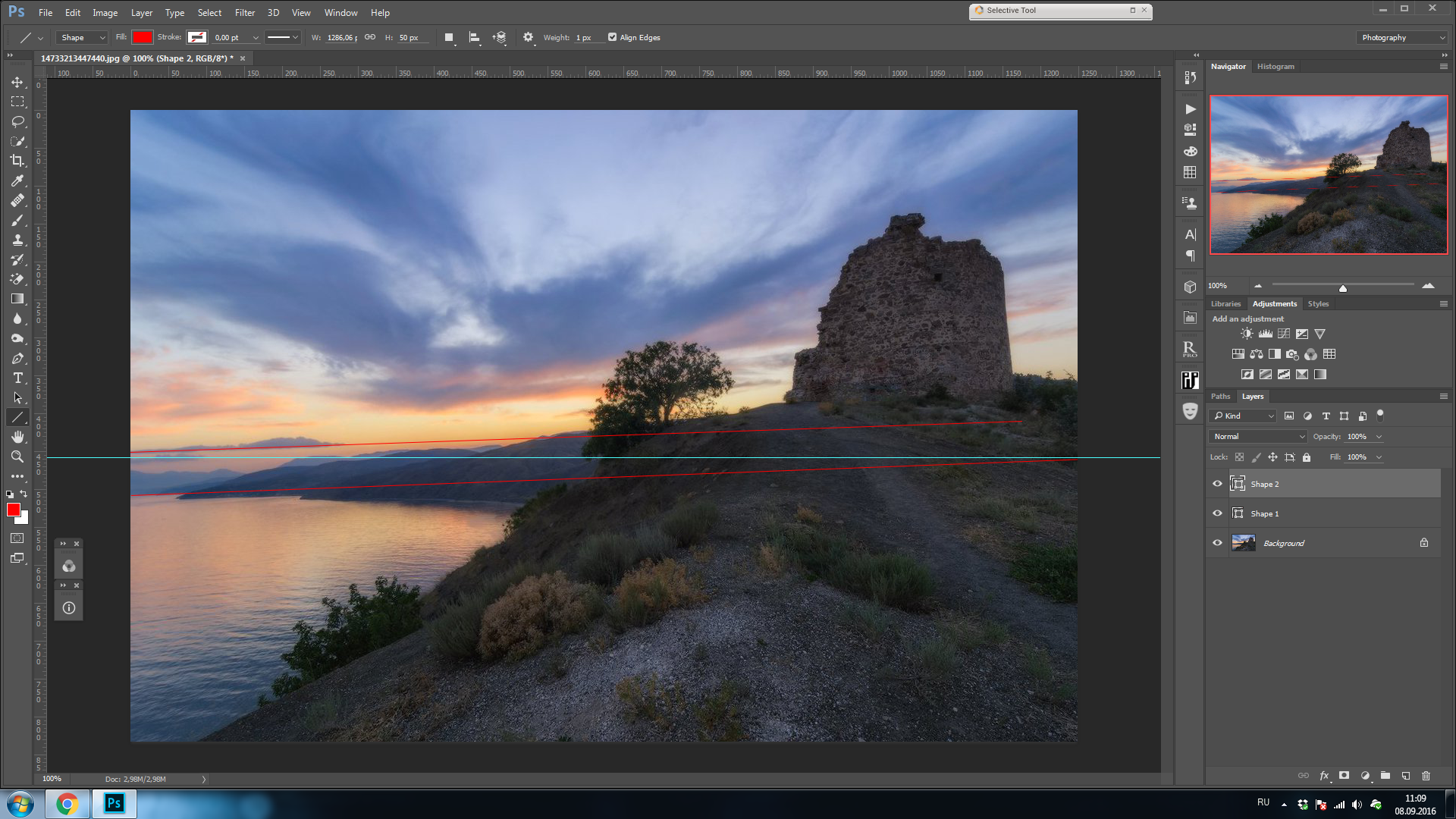1456x819 pixels.
Task: Open the Photography workspace dropdown
Action: click(x=1401, y=38)
